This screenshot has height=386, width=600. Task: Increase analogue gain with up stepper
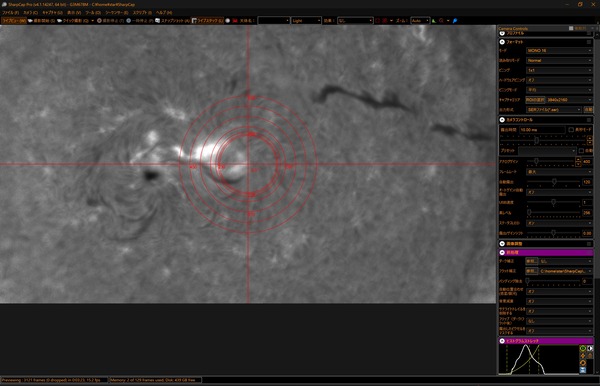578,160
